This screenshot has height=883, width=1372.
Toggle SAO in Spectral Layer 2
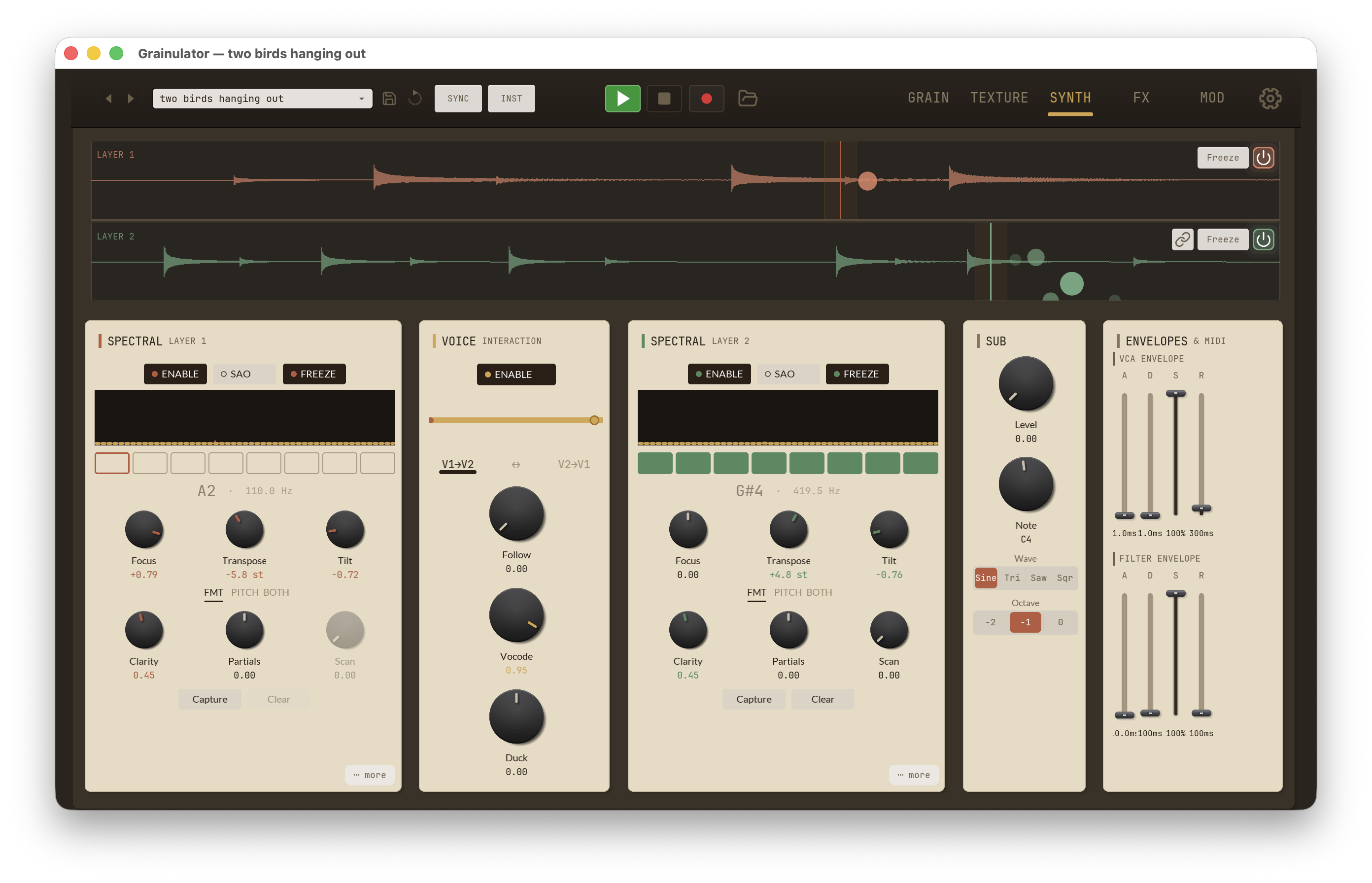tap(788, 374)
